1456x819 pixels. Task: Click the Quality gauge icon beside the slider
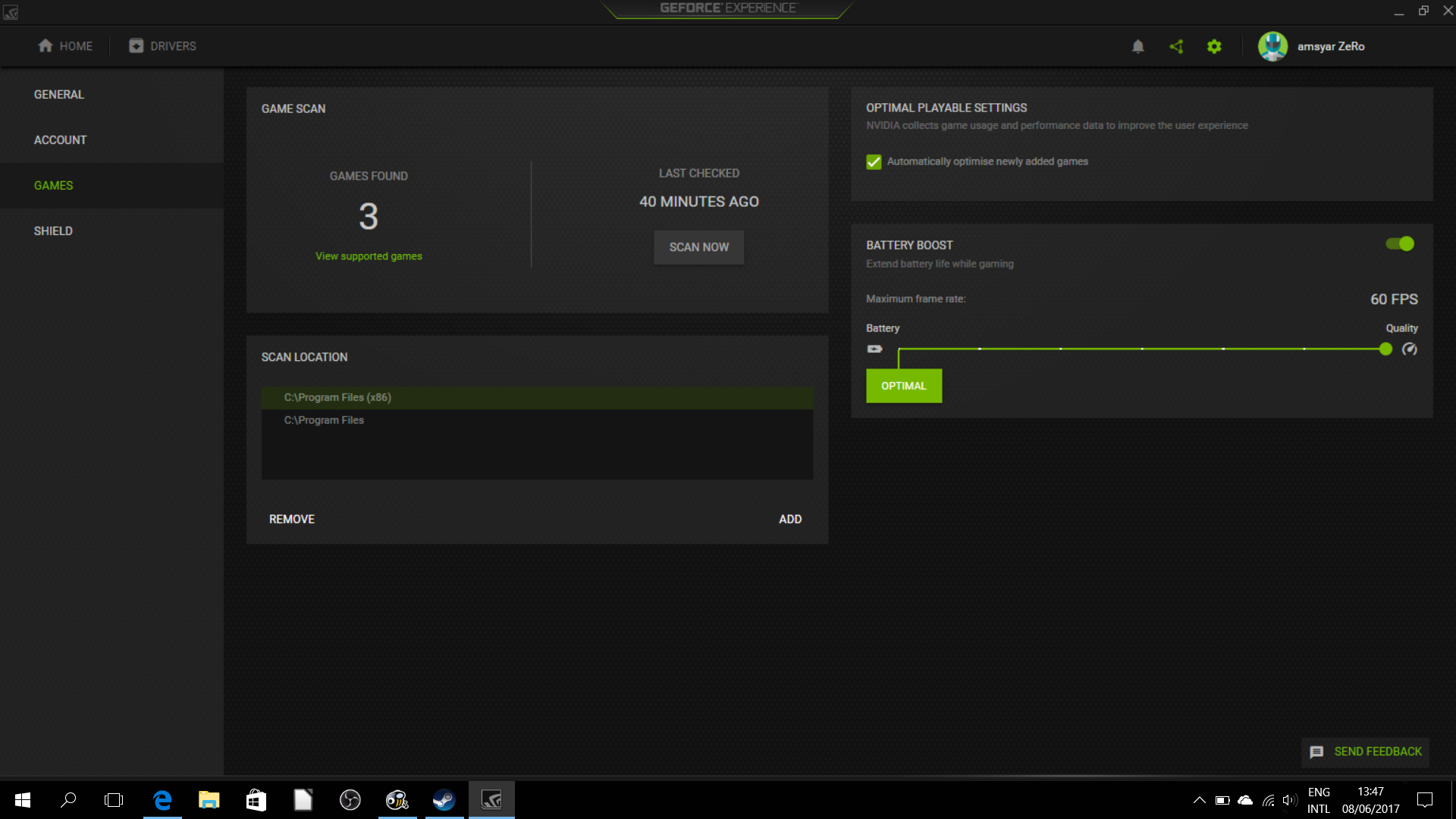tap(1409, 349)
